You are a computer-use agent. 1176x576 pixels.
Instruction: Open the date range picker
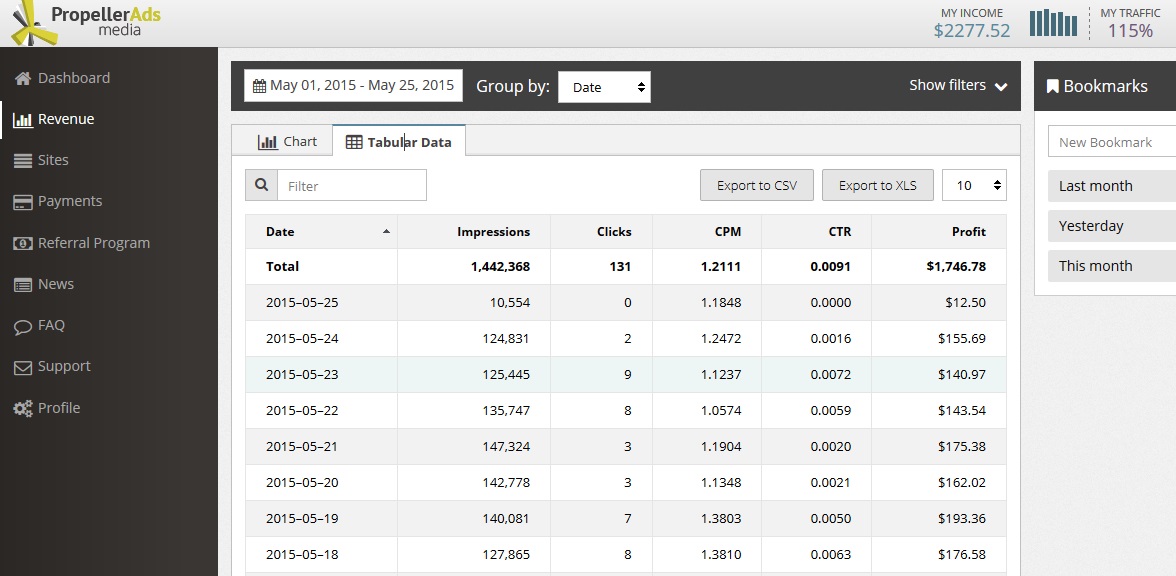click(354, 86)
